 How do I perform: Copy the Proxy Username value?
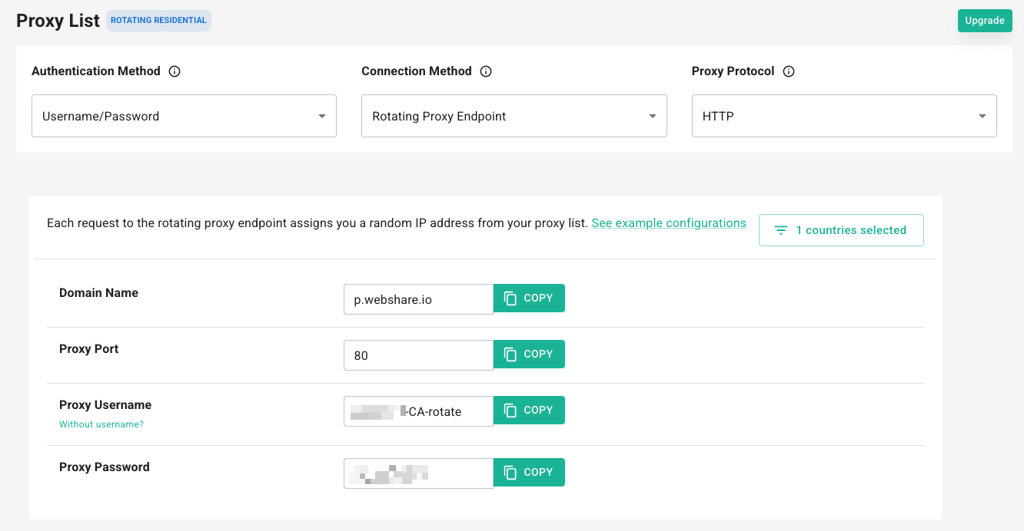[x=529, y=411]
